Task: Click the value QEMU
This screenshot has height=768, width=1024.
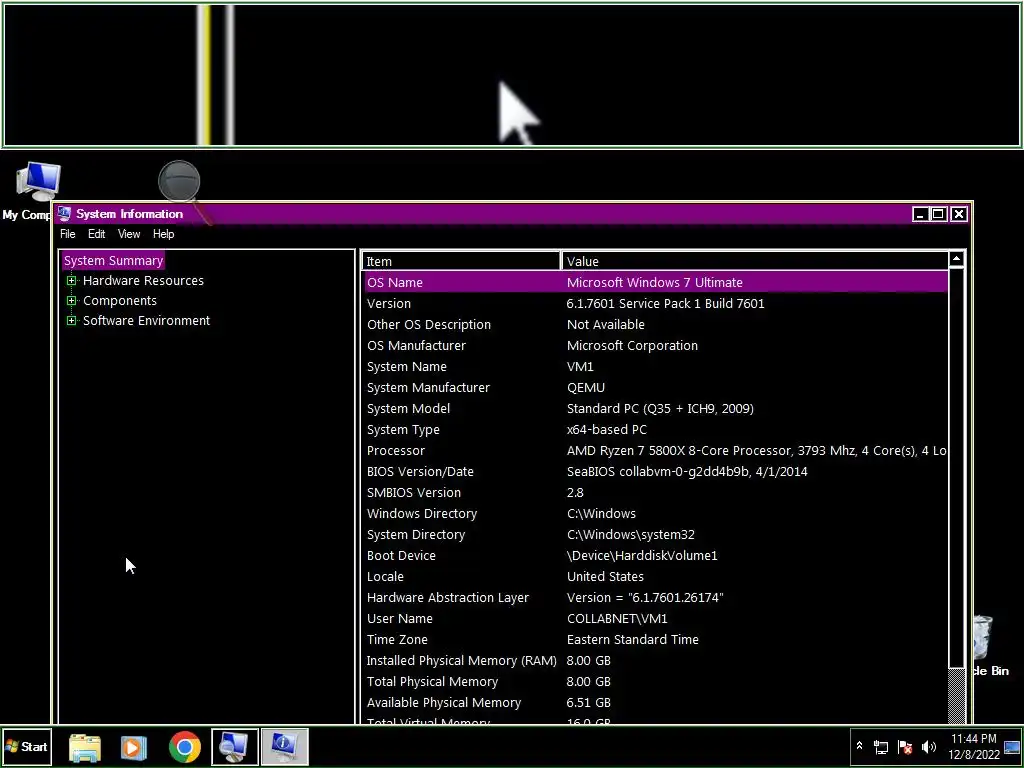Action: [x=586, y=387]
